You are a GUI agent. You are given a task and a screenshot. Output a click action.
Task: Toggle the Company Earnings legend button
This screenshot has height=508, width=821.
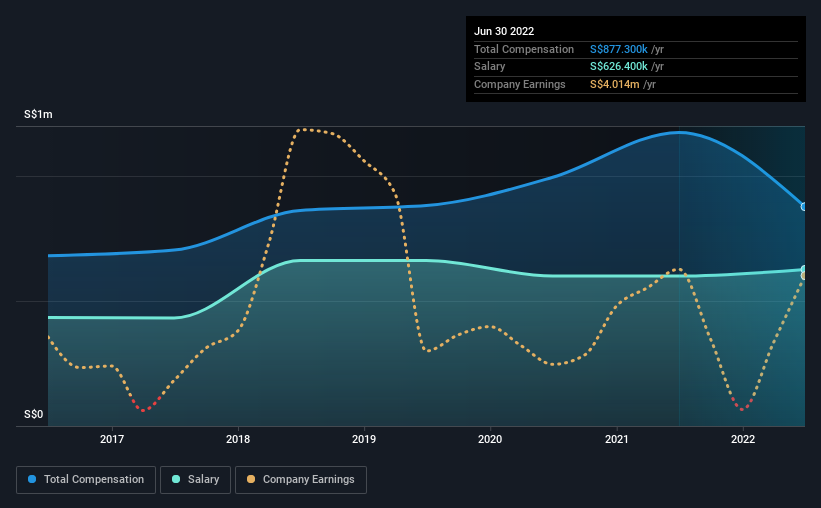pos(301,480)
